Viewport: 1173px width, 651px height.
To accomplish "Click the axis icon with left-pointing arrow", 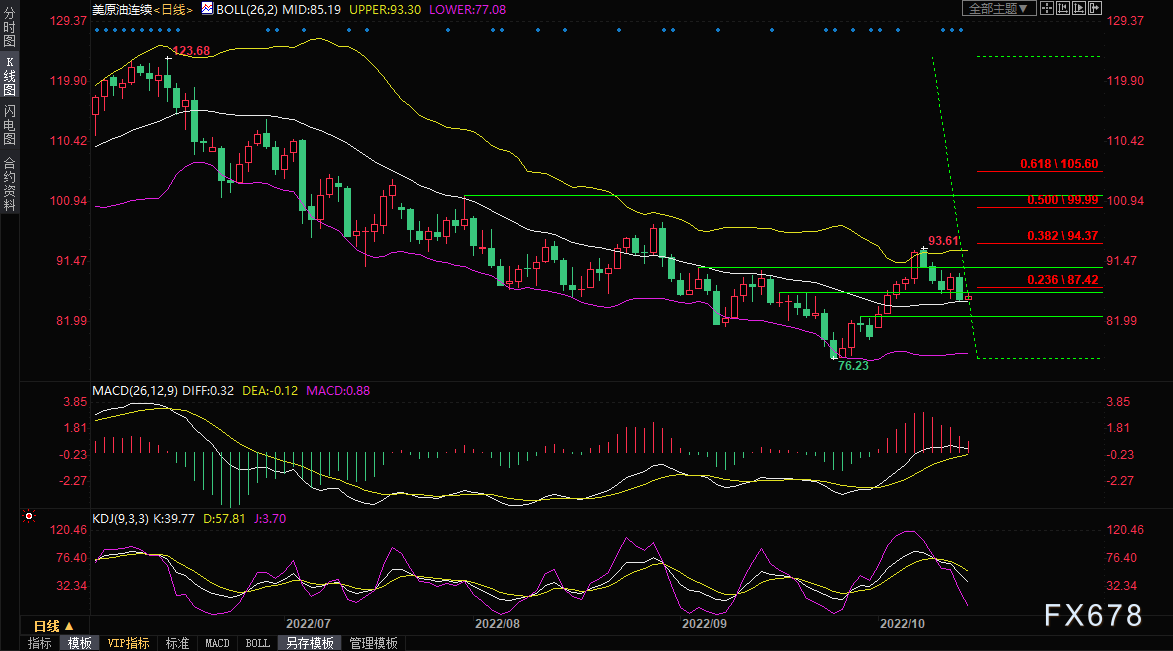I will tap(1062, 8).
